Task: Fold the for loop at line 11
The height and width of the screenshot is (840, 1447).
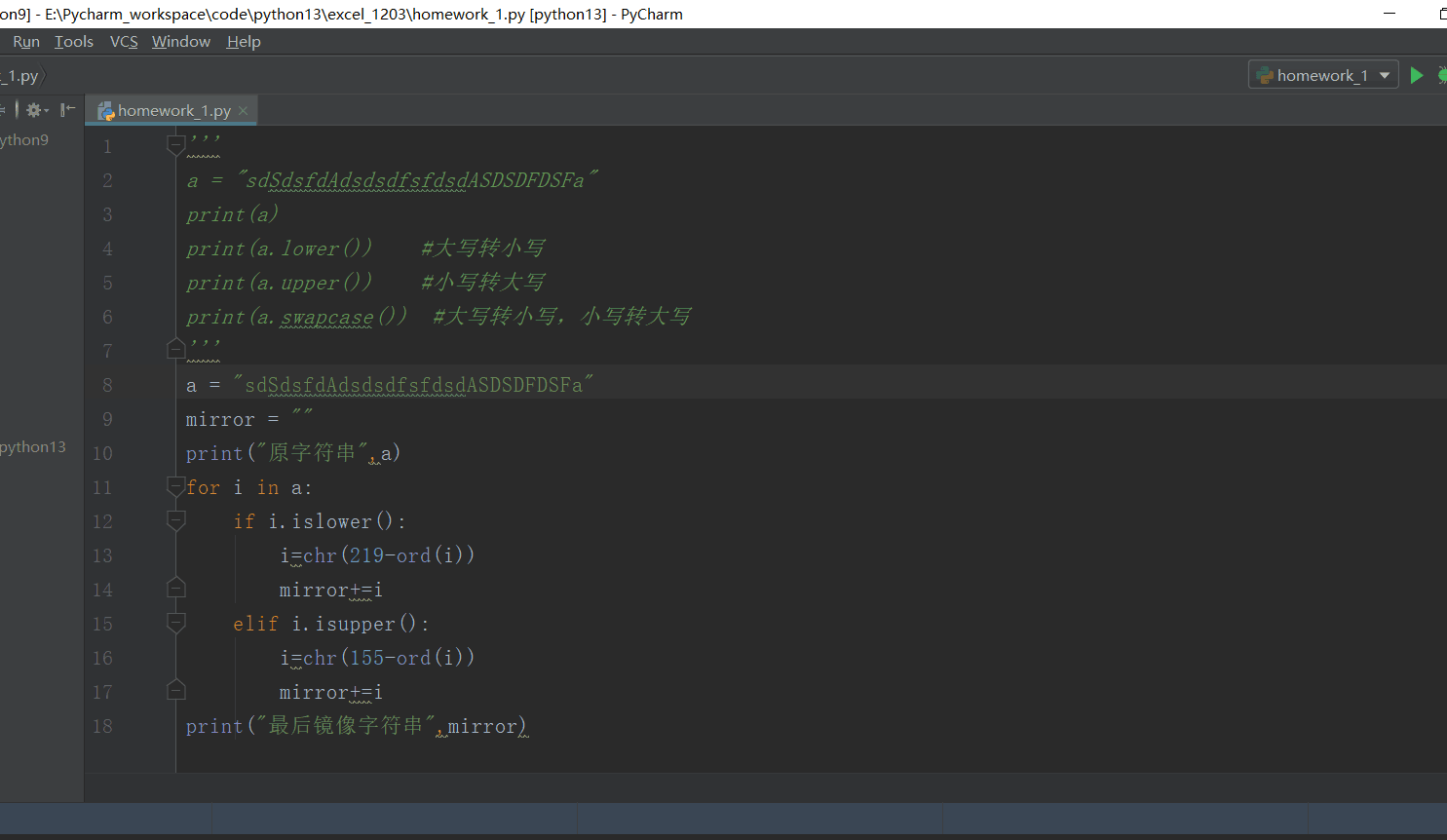Action: pos(175,486)
